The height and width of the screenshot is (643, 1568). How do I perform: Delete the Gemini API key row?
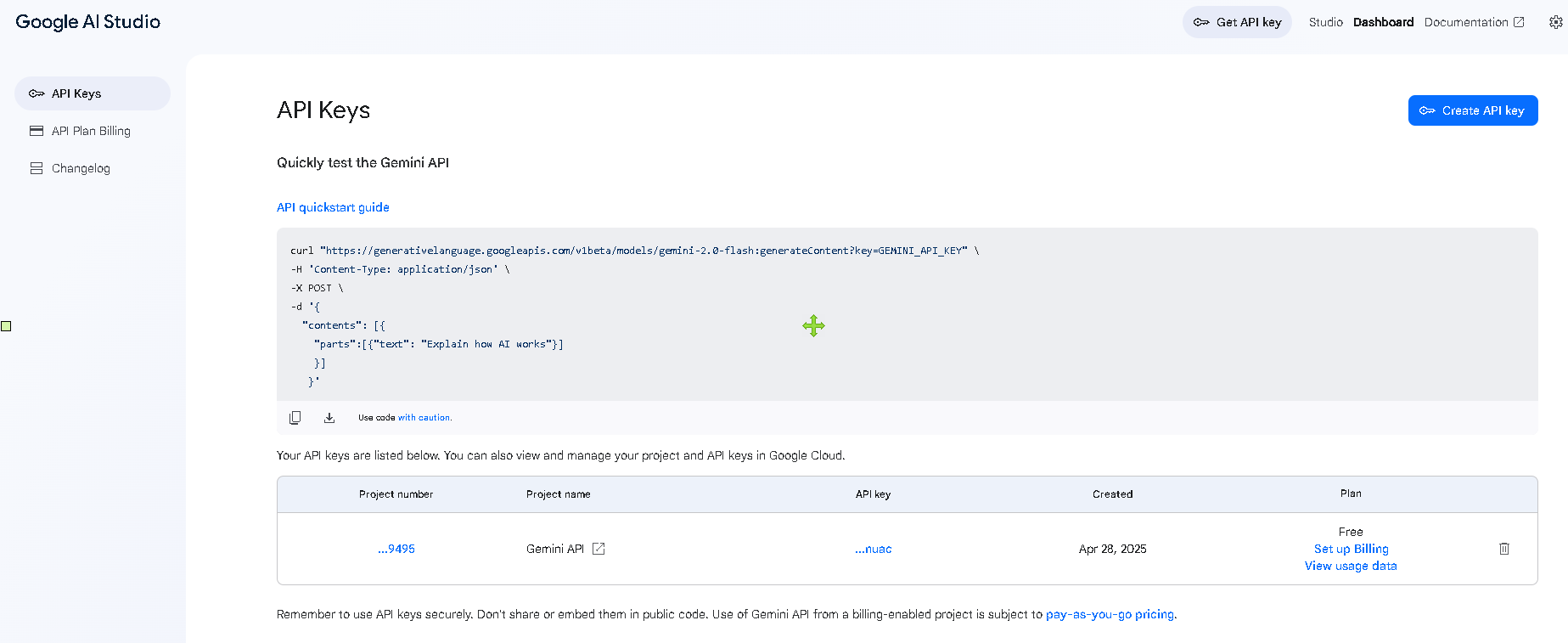point(1504,549)
